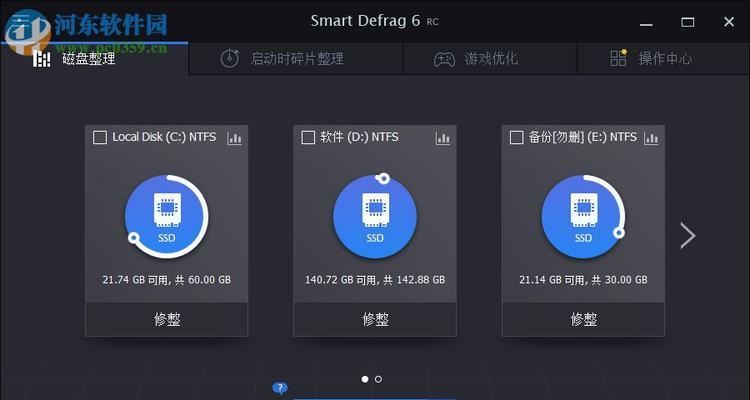Viewport: 750px width, 400px height.
Task: Click the usage ring handle on drive D:
Action: (384, 178)
